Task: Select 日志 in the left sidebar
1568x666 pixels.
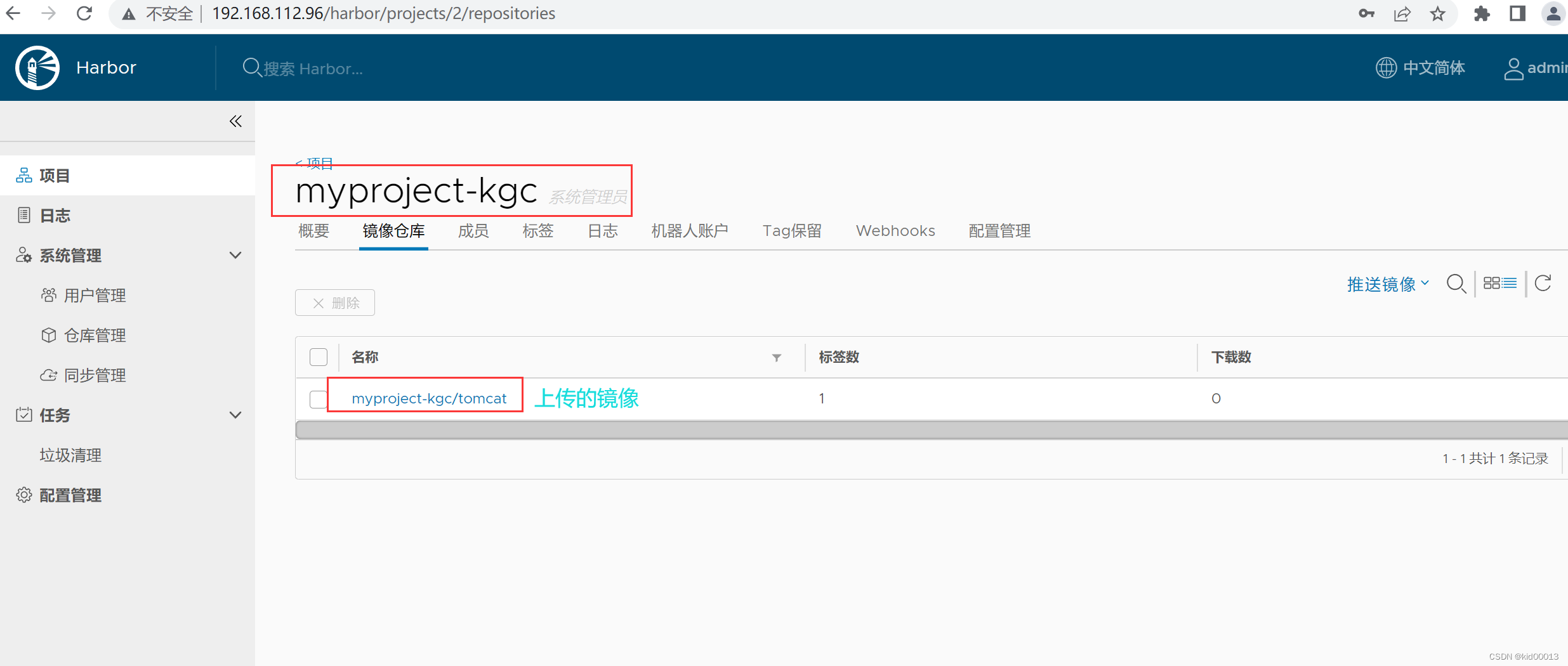Action: tap(55, 215)
